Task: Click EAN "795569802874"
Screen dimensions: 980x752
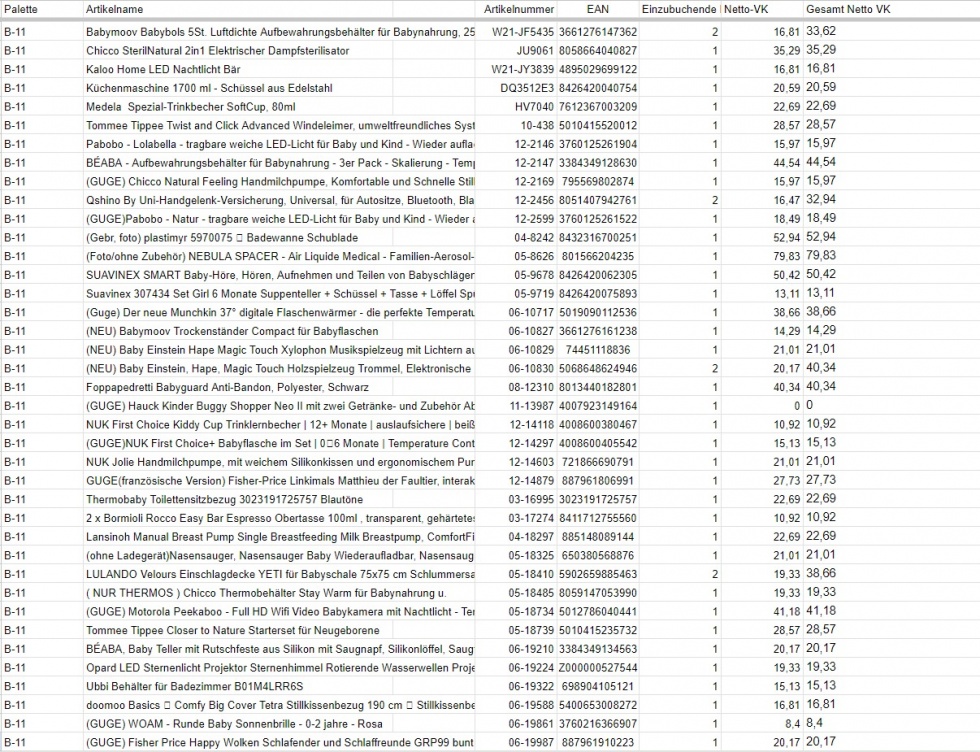Action: click(598, 182)
